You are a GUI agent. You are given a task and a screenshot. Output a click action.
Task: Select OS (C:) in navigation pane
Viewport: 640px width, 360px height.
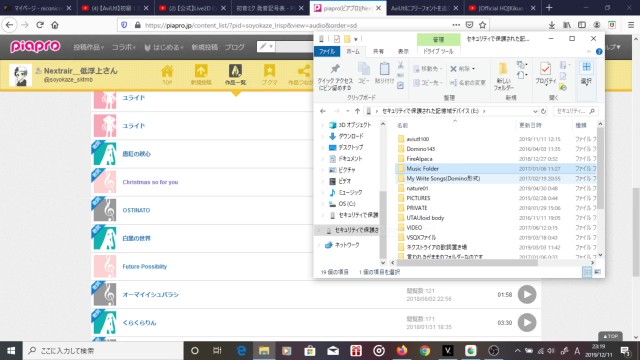pyautogui.click(x=347, y=204)
